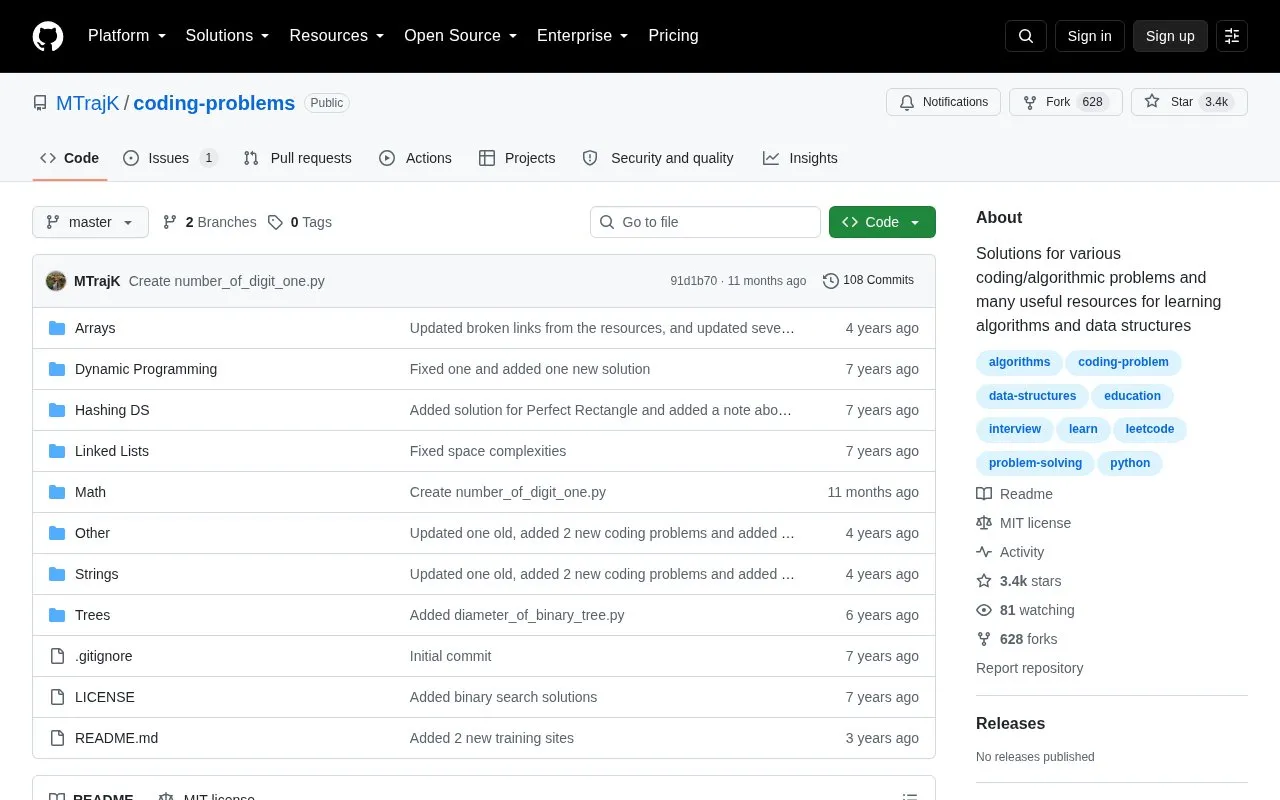Open the Projects tab
Image resolution: width=1280 pixels, height=800 pixels.
click(517, 158)
